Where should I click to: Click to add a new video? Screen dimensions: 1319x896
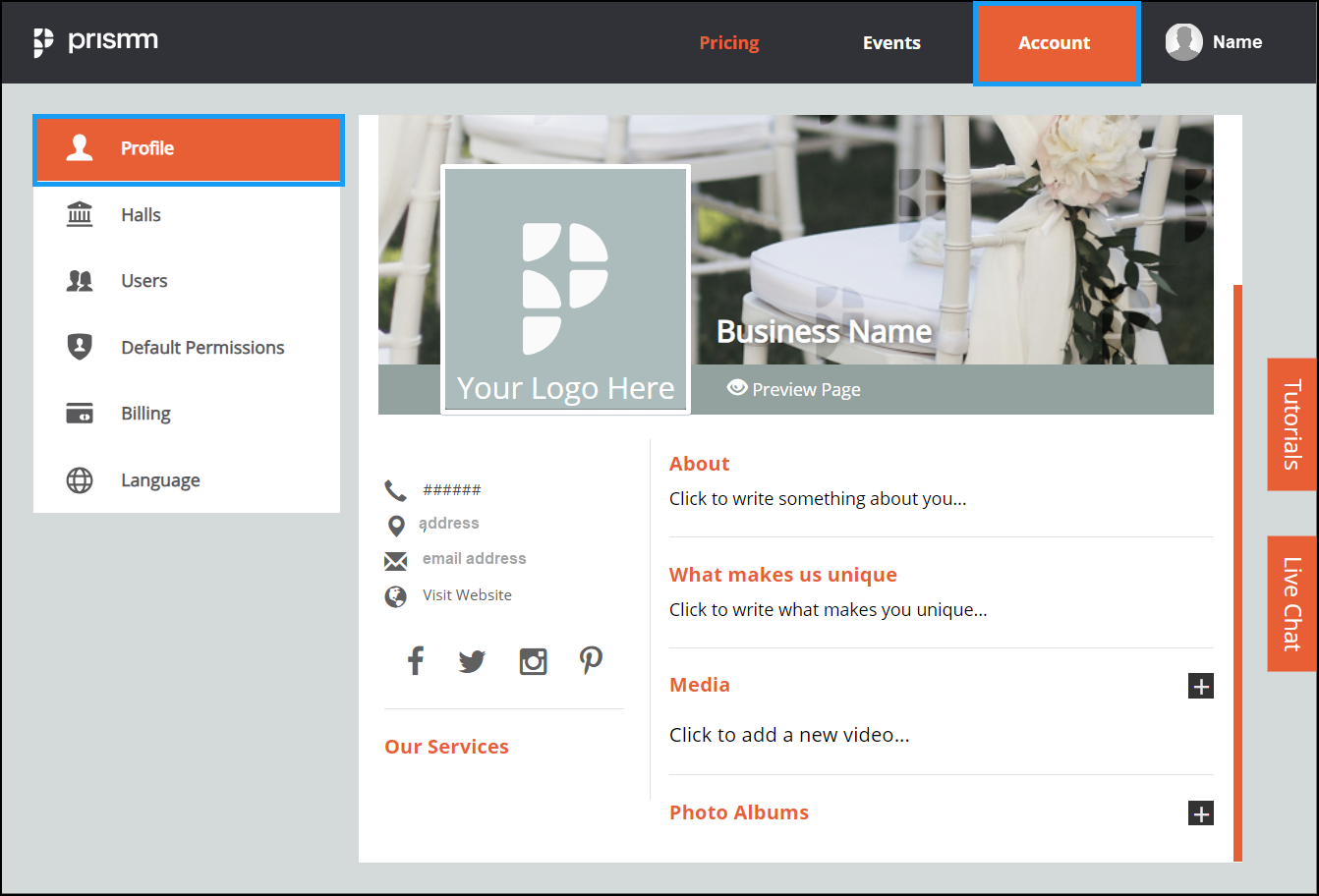(789, 735)
